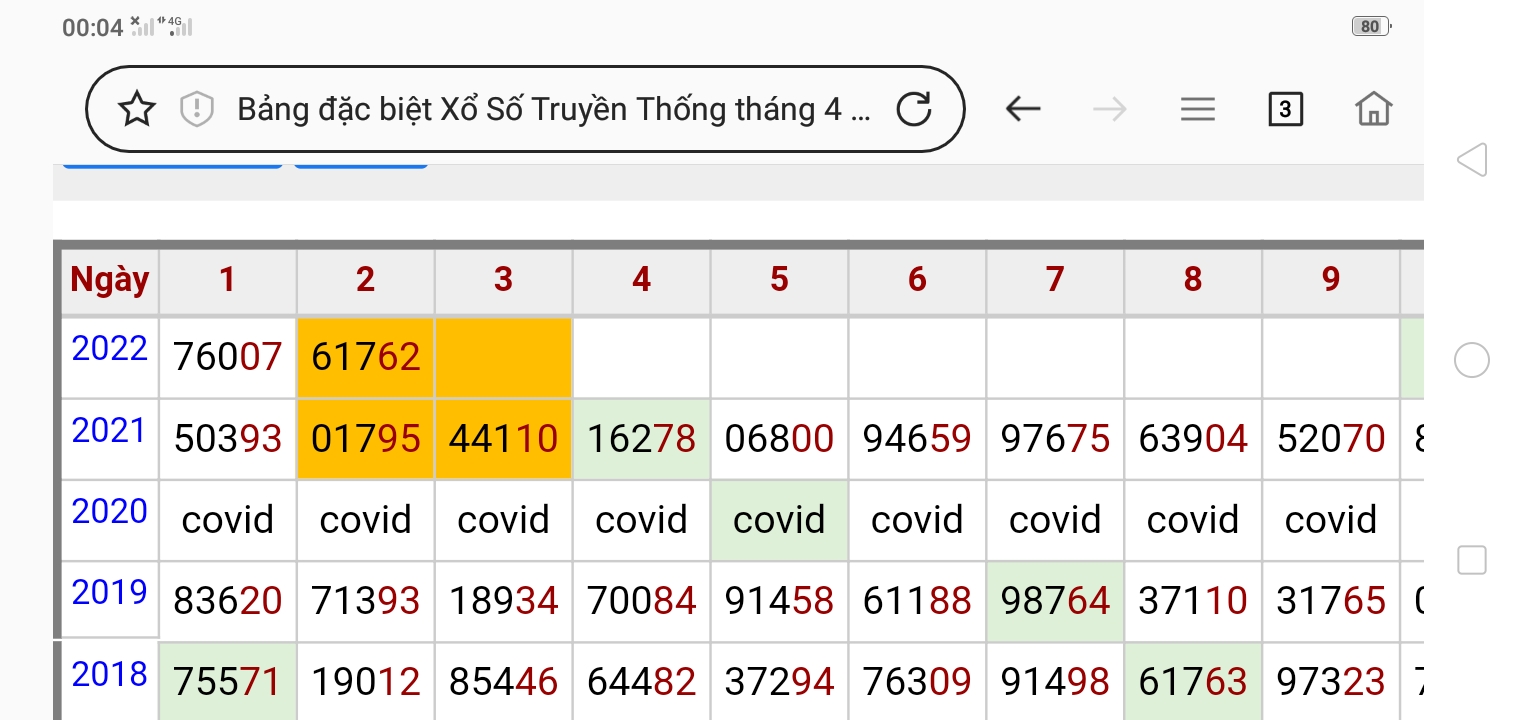Tap the bookmark star icon
The image size is (1520, 720).
137,109
